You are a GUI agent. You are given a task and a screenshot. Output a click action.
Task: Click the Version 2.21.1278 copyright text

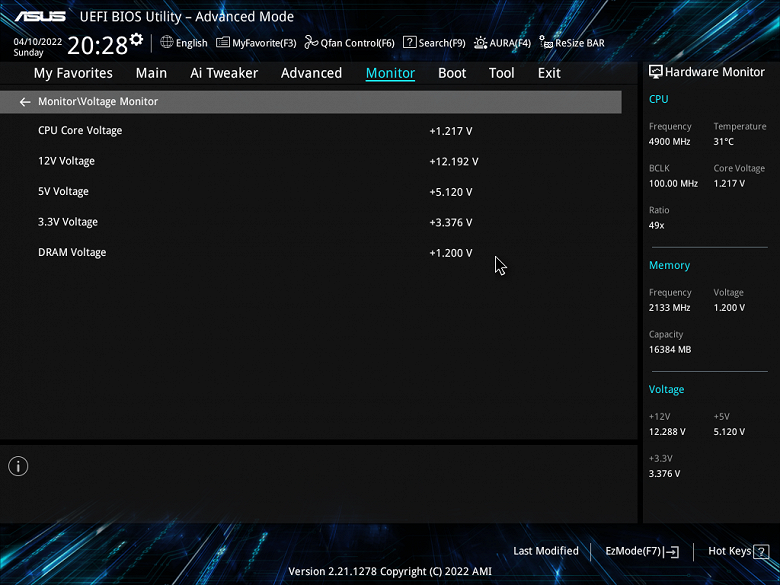[390, 572]
